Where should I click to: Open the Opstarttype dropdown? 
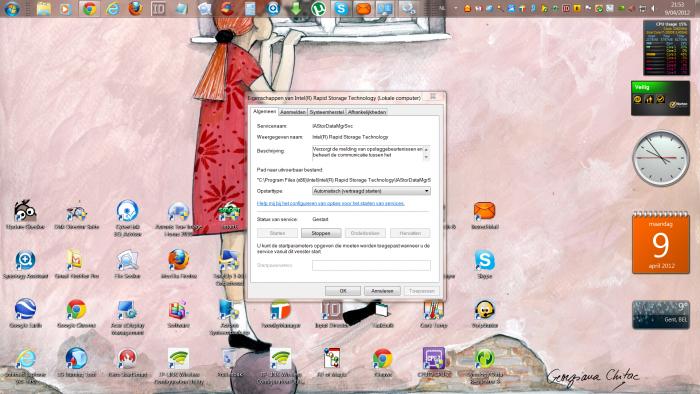coord(371,191)
